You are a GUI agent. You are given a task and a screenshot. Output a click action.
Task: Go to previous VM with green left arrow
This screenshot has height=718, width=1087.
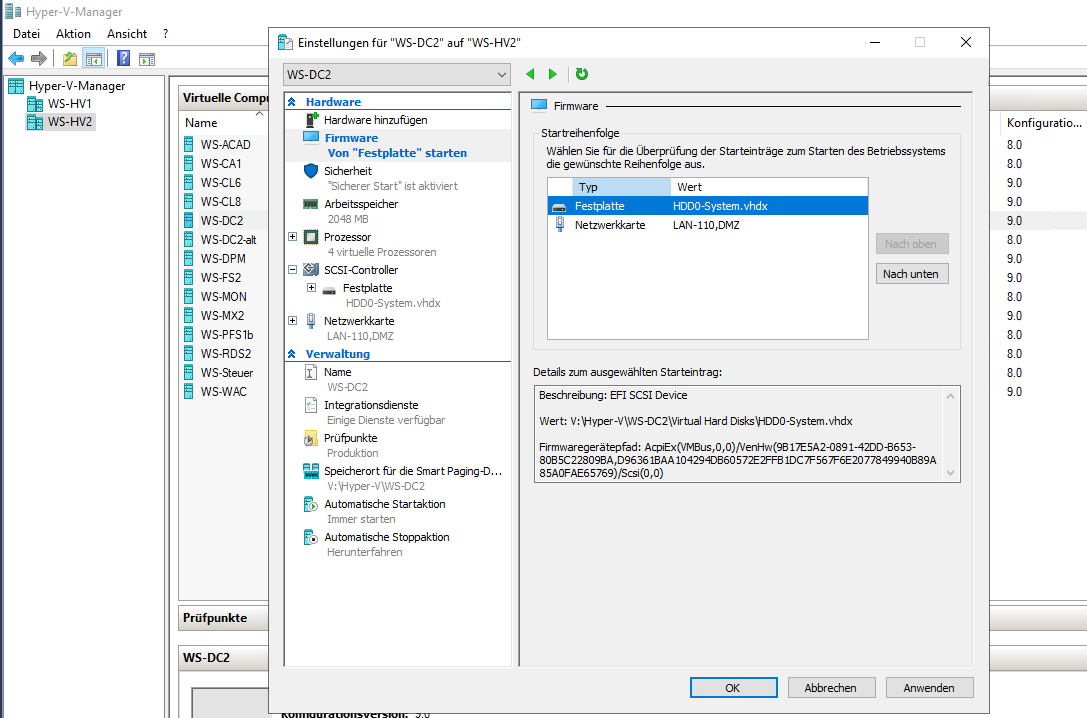530,74
